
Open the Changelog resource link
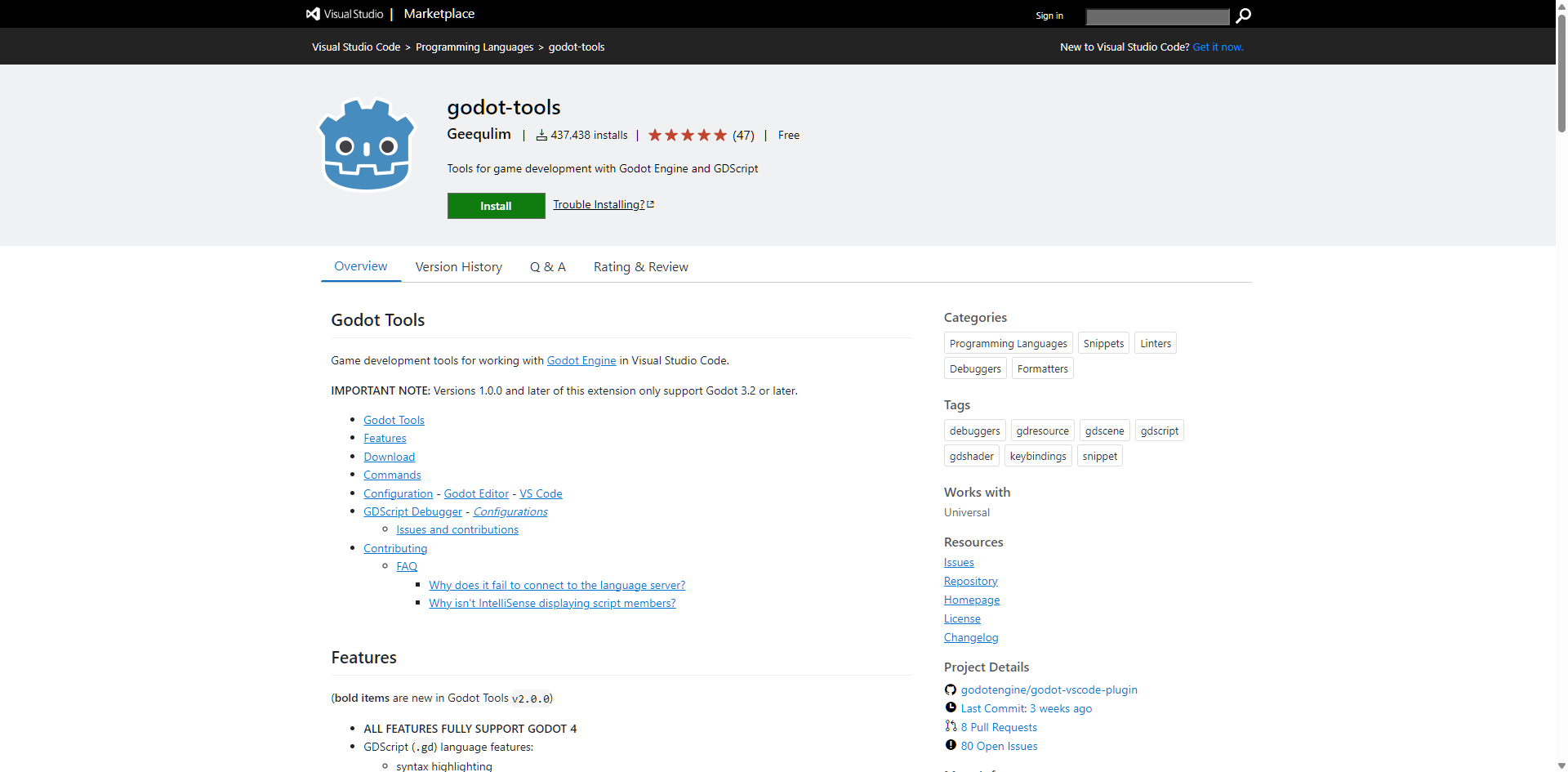click(971, 637)
